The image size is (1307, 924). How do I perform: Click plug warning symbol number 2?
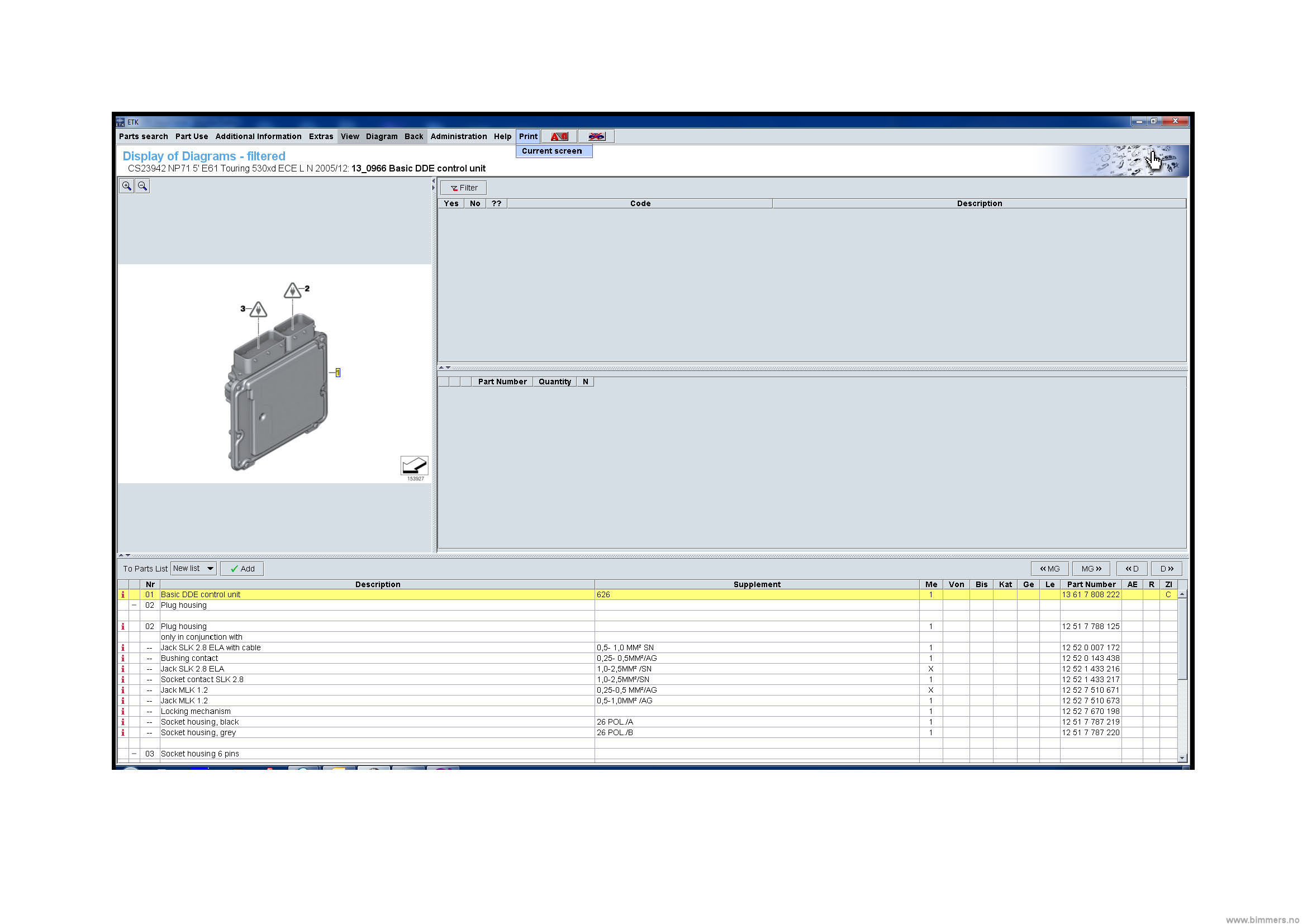(x=293, y=290)
